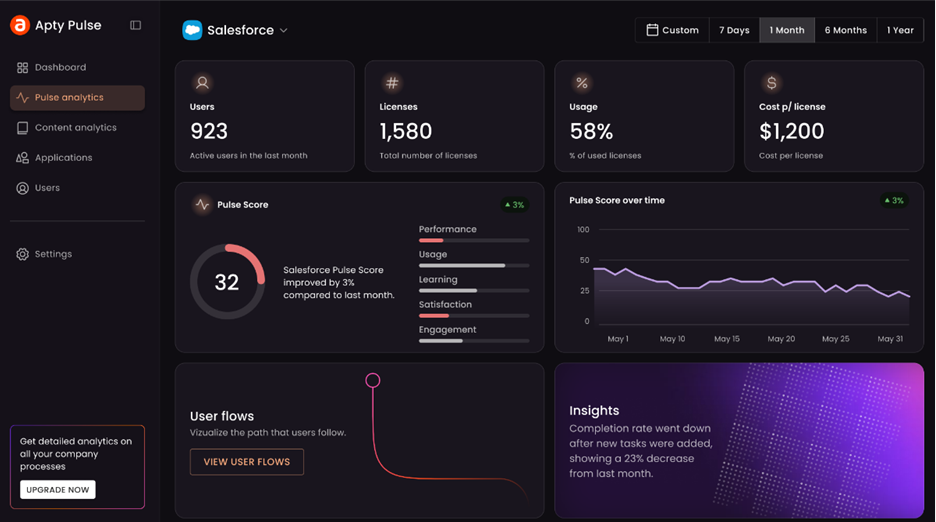Click the 'Total number of licenses' caption
This screenshot has width=936, height=522.
428,155
